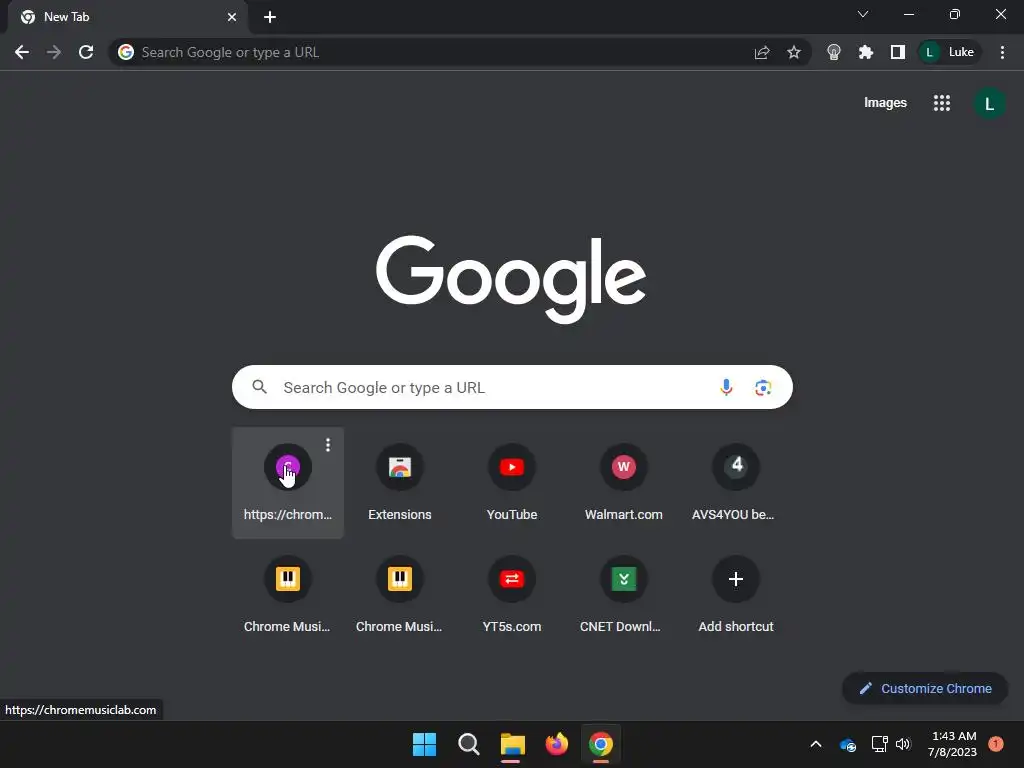Viewport: 1024px width, 768px height.
Task: Open the tab search chevron
Action: pyautogui.click(x=863, y=14)
